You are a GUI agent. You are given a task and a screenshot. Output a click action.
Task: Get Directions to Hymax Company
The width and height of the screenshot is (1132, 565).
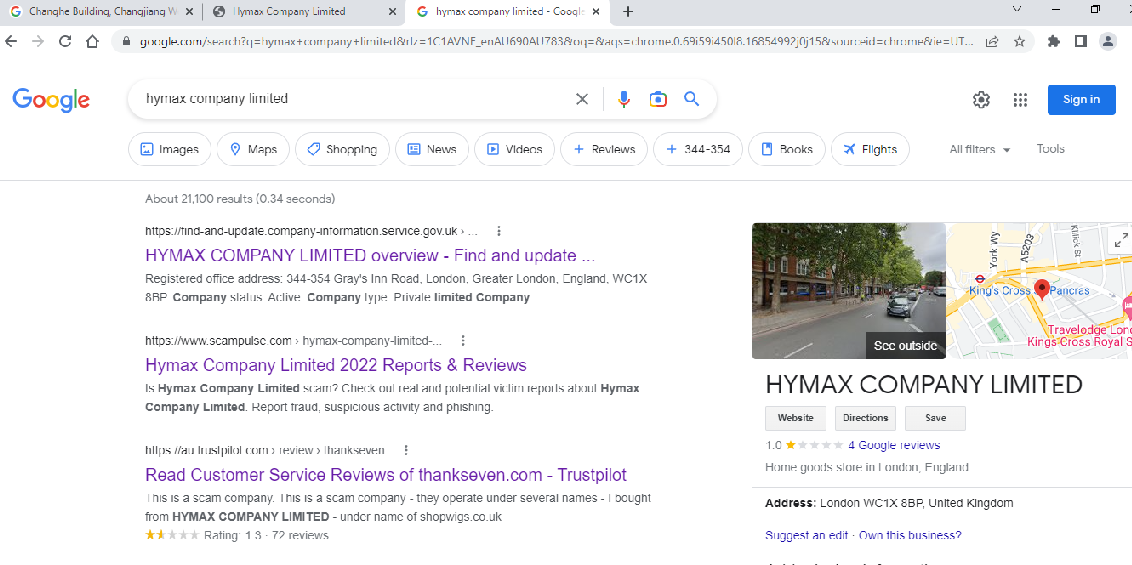pyautogui.click(x=865, y=418)
